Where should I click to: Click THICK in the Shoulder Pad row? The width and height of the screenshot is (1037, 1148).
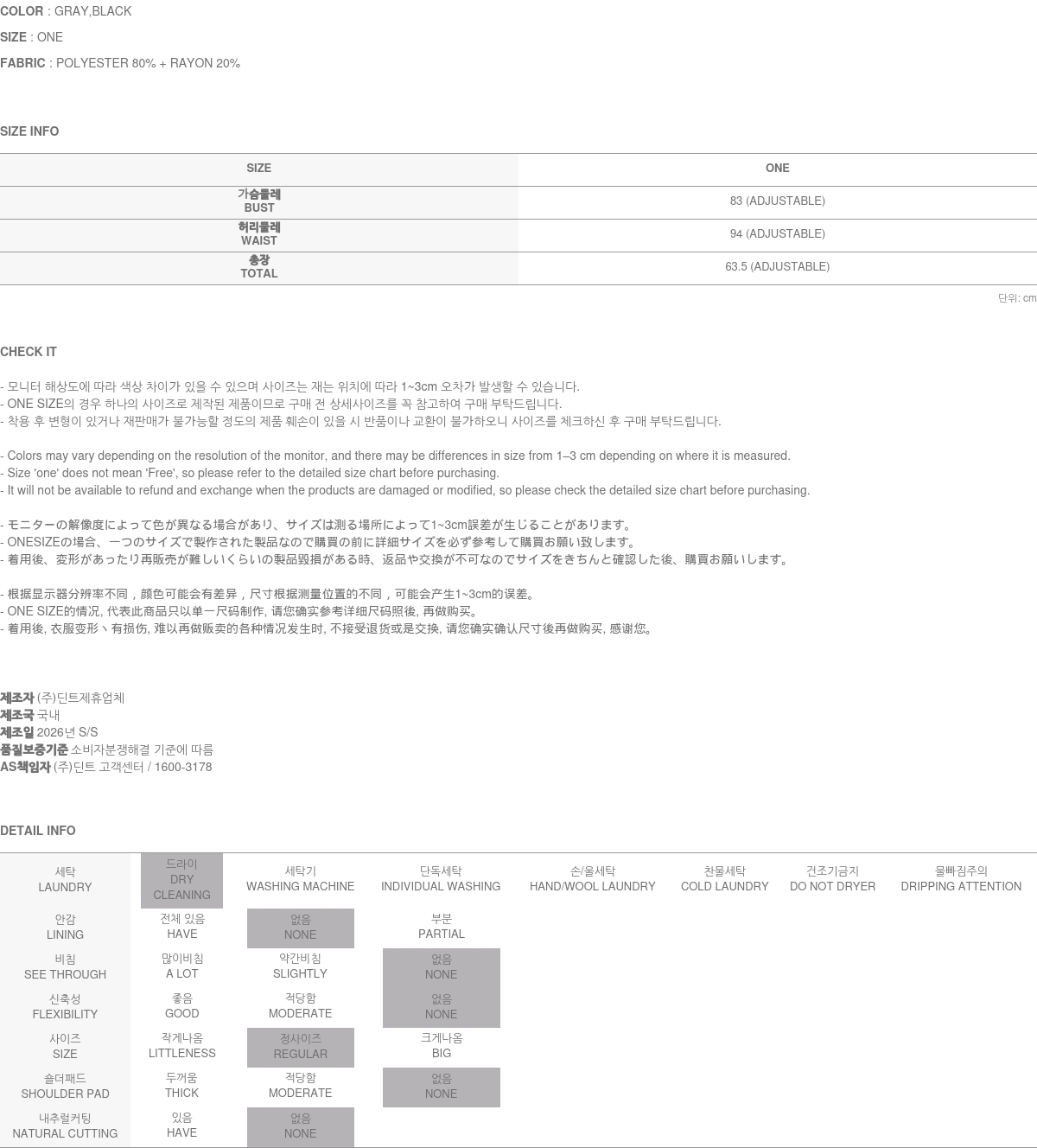coord(181,1086)
